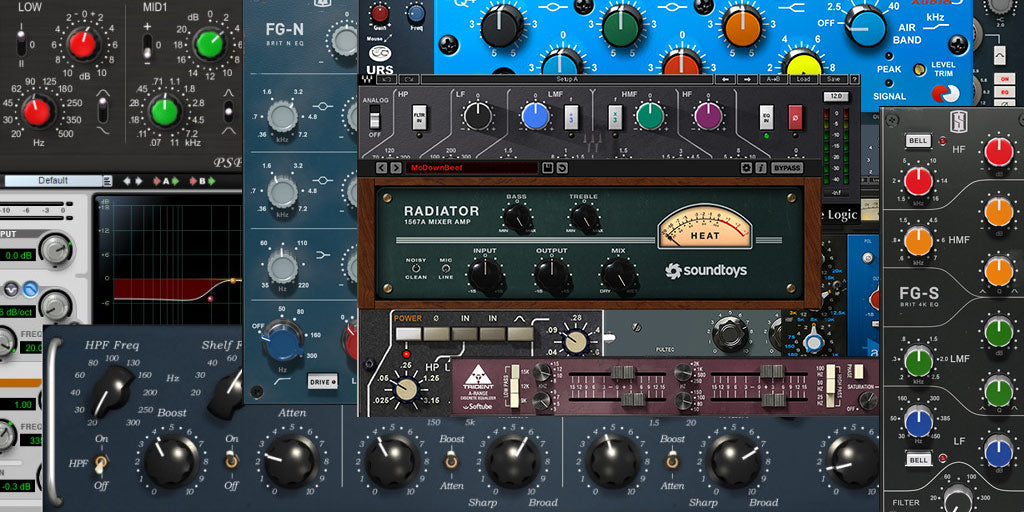Click the AIR BAND knob on the blue EQ
Screen dimensions: 1024x512
(x=866, y=25)
